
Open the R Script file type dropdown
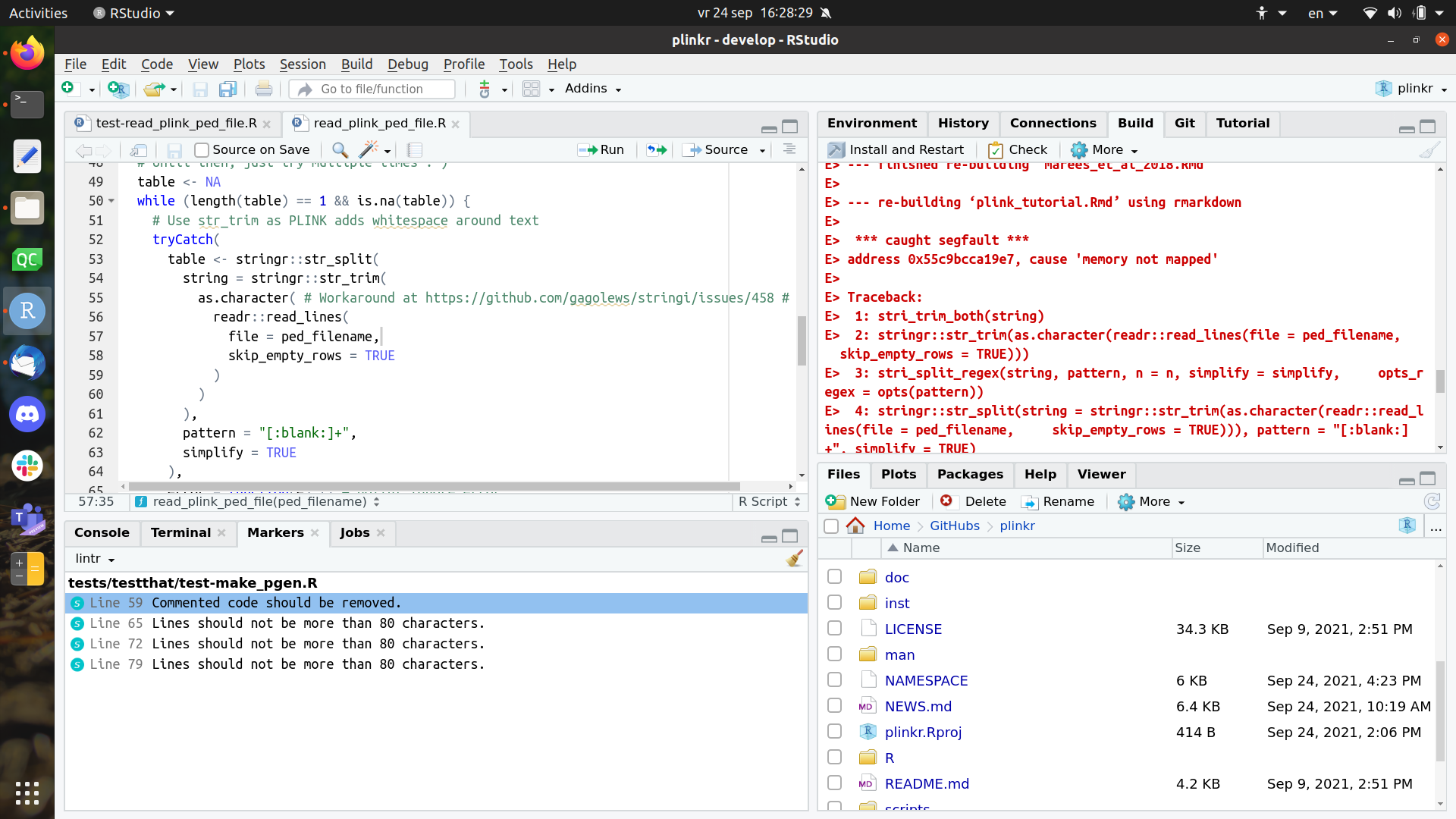click(769, 502)
